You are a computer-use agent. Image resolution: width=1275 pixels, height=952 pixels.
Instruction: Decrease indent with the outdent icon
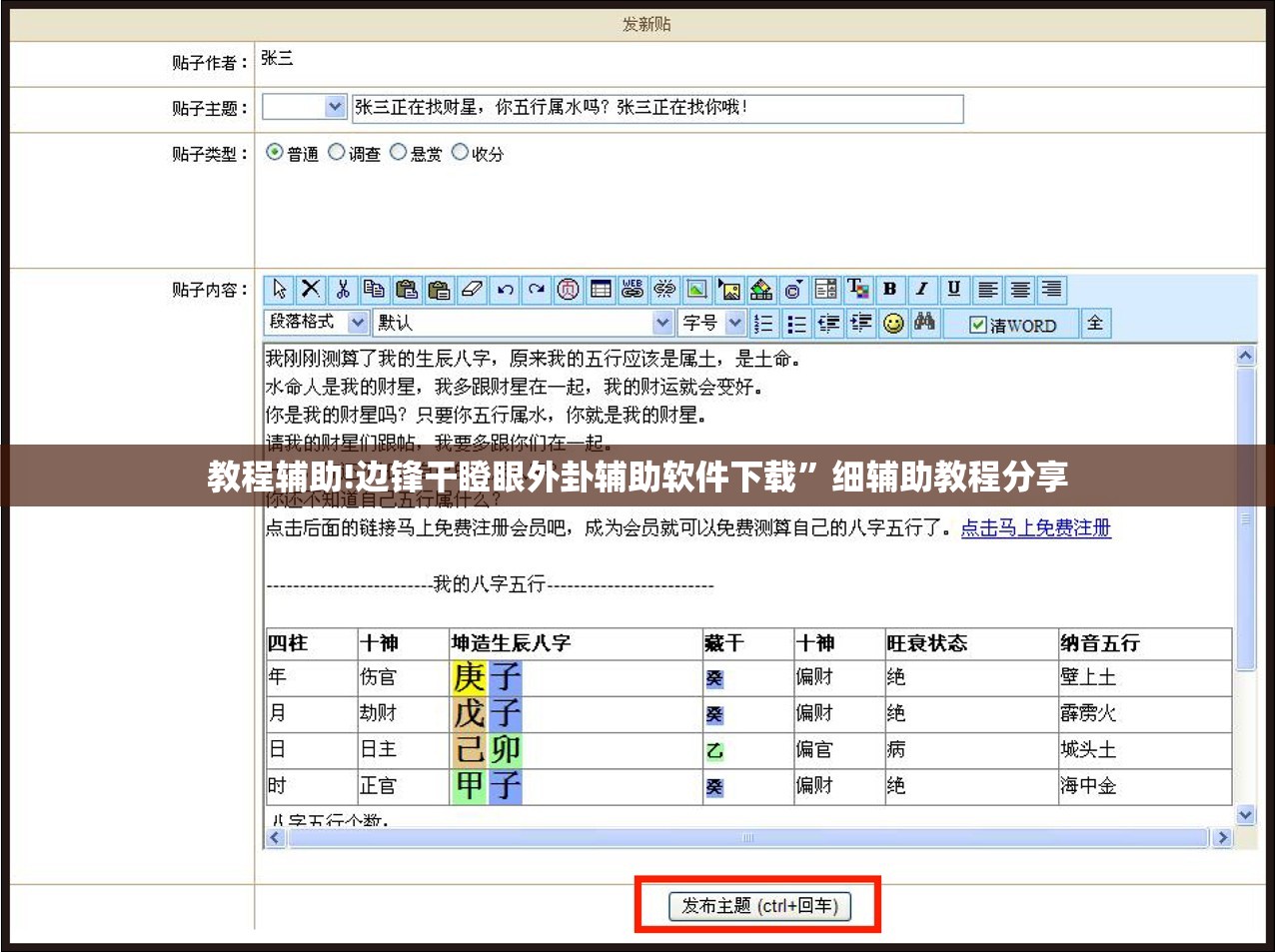tap(828, 324)
